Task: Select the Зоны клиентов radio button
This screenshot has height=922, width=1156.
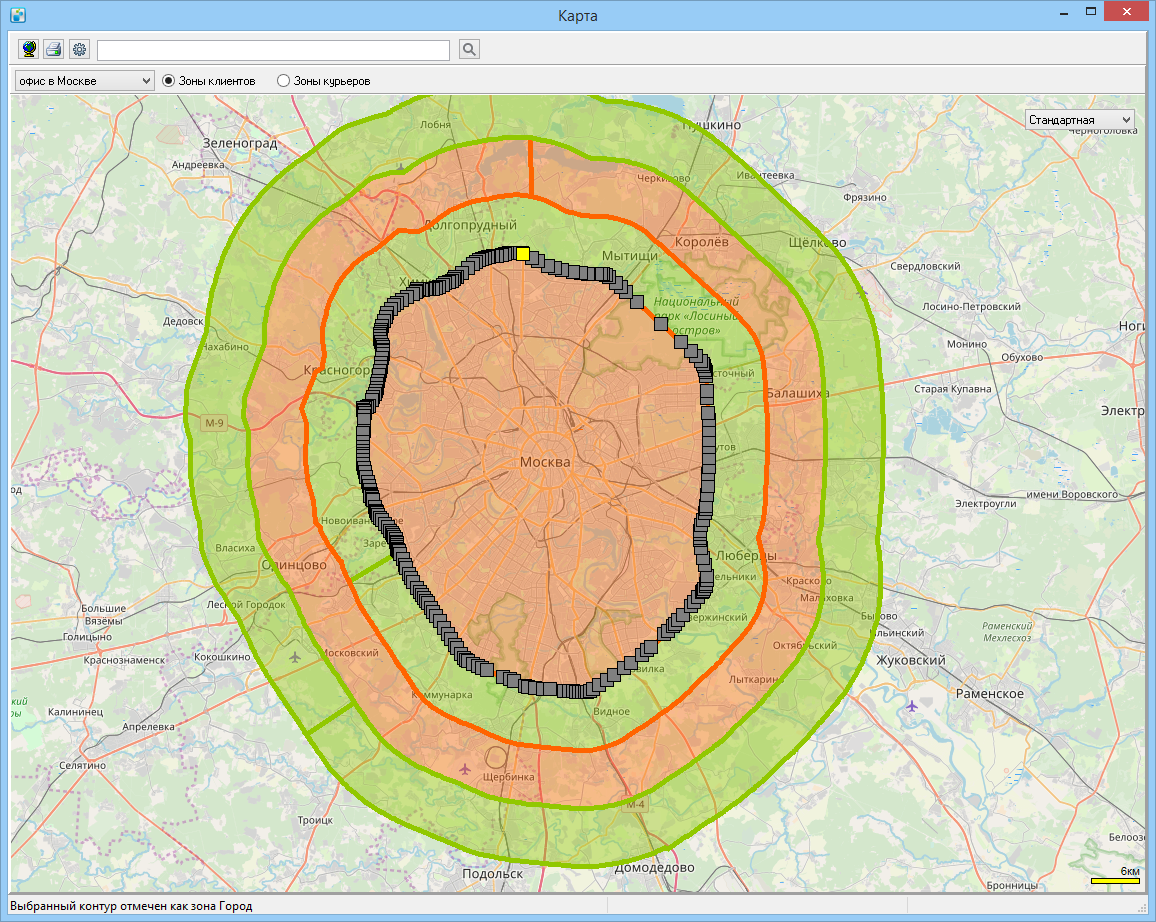Action: (169, 81)
